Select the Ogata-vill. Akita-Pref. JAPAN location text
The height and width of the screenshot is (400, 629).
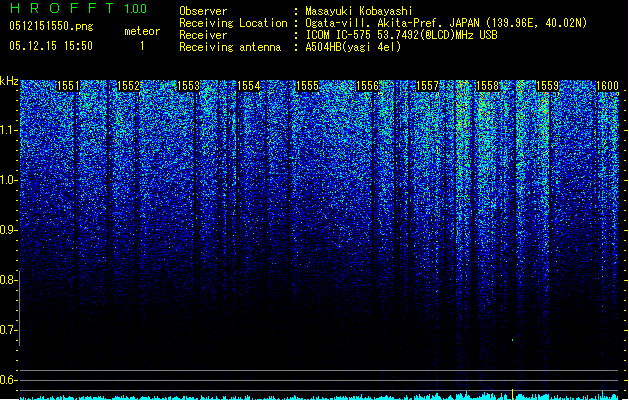(x=446, y=23)
